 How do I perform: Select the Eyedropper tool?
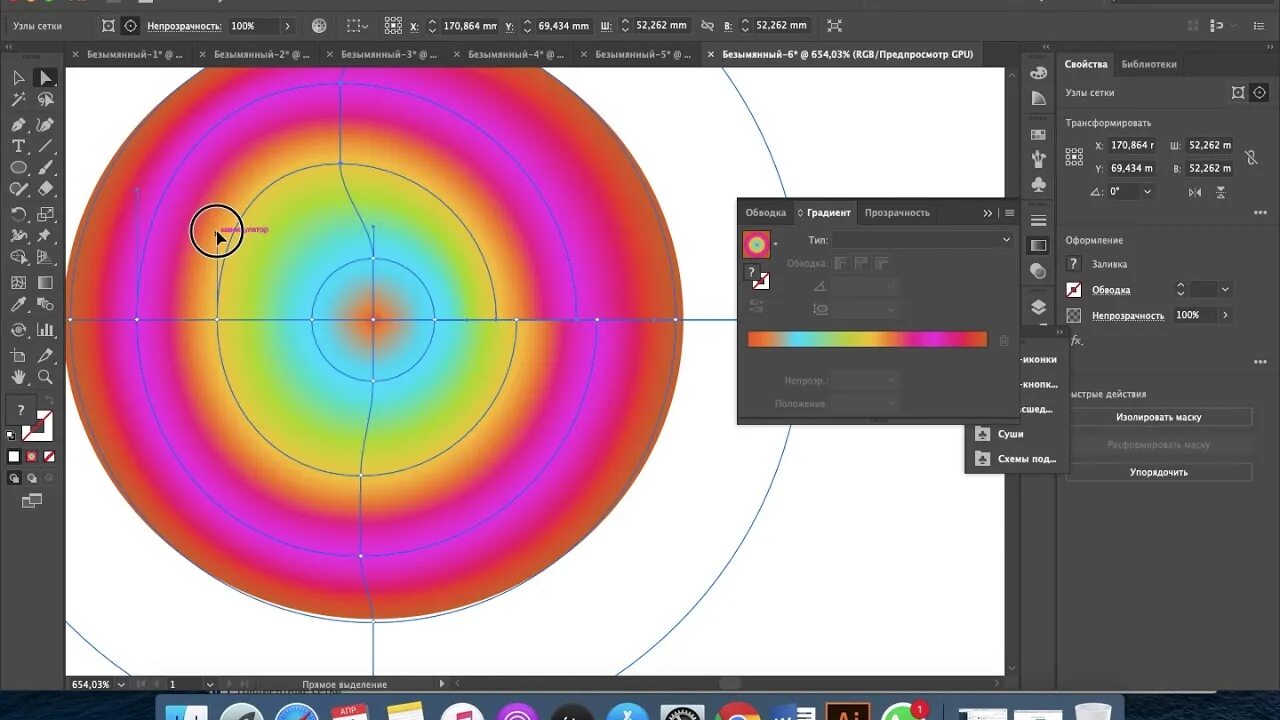click(18, 305)
